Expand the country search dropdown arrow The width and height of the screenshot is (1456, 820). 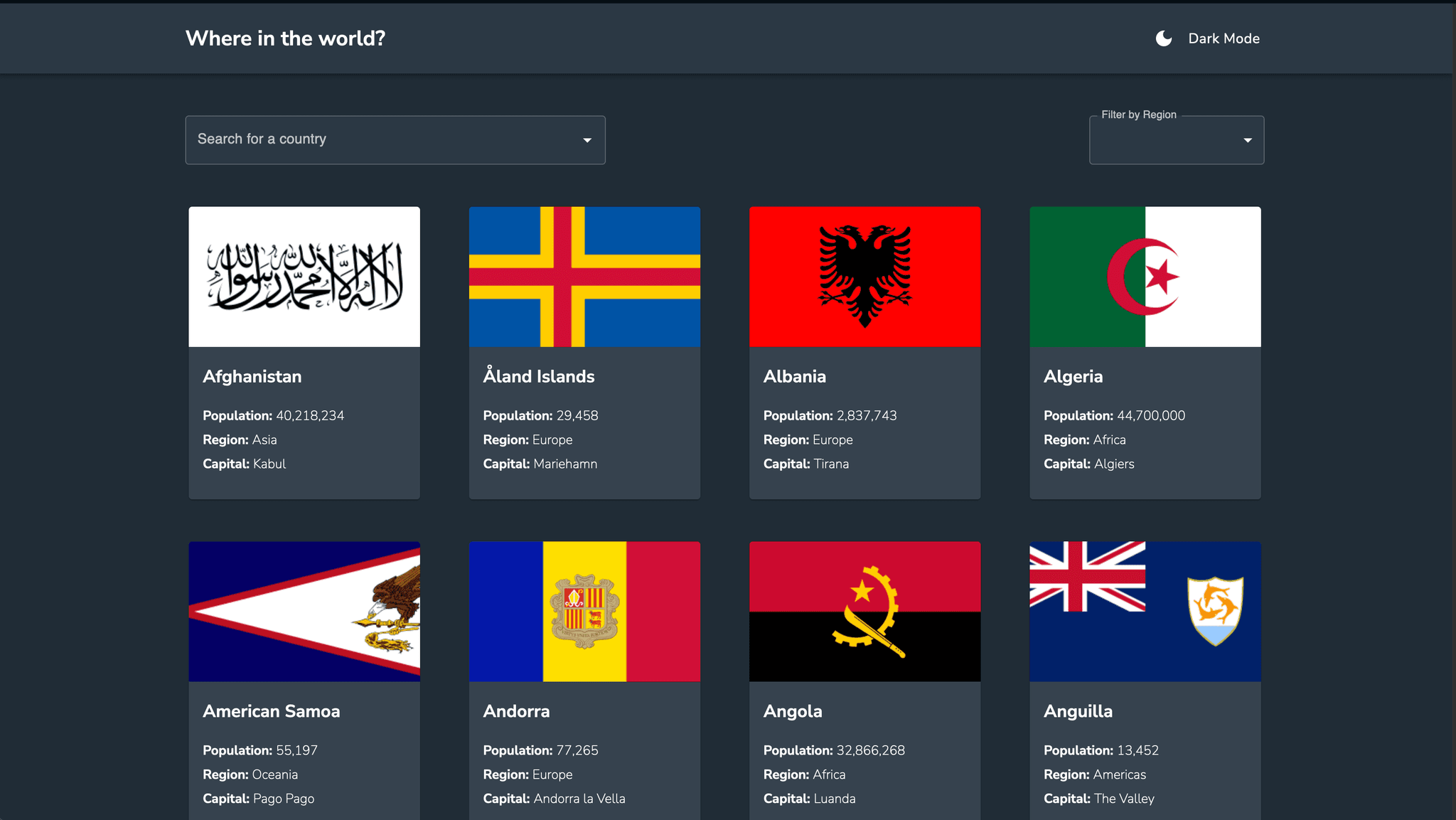587,140
